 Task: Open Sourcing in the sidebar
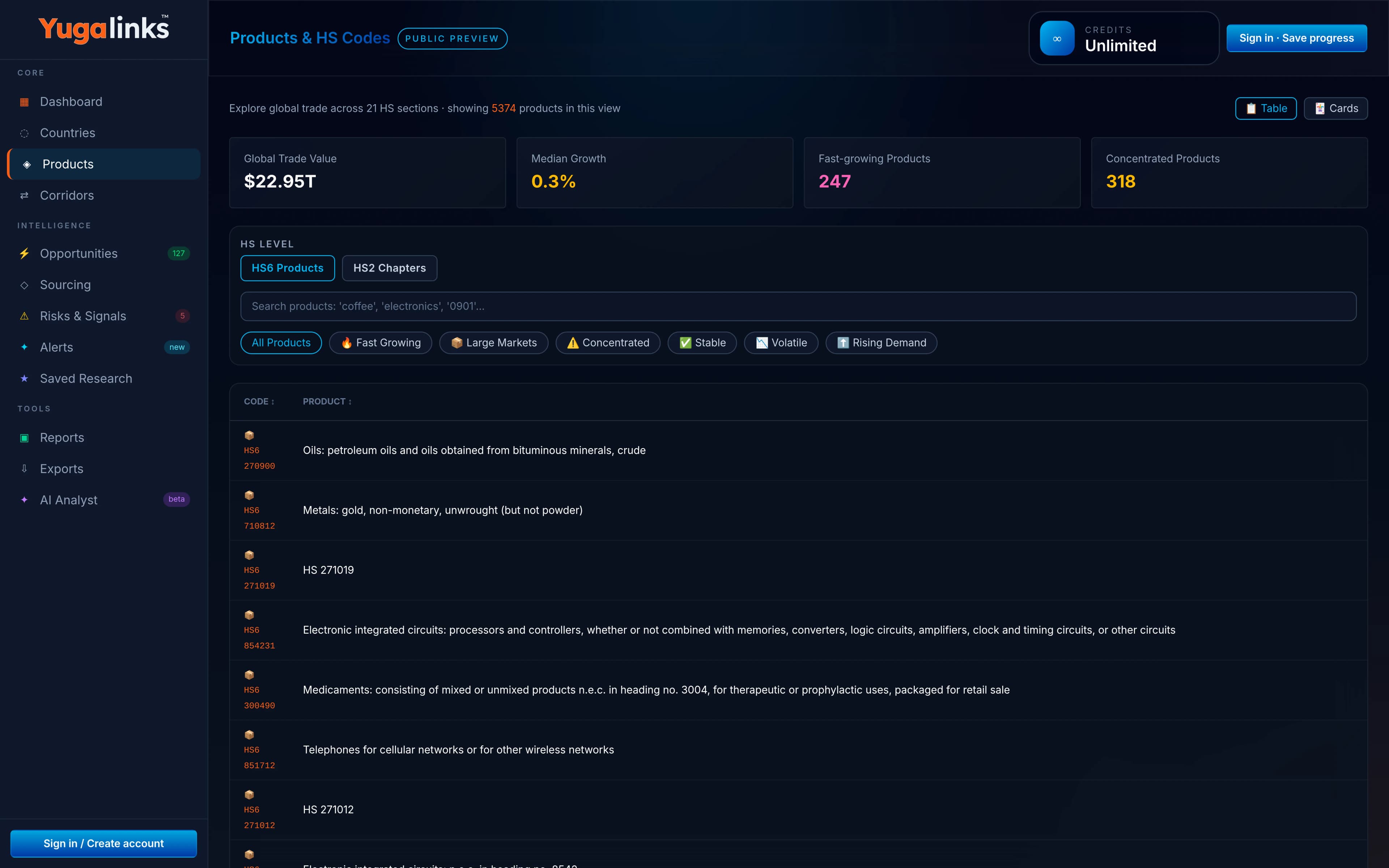pyautogui.click(x=104, y=285)
